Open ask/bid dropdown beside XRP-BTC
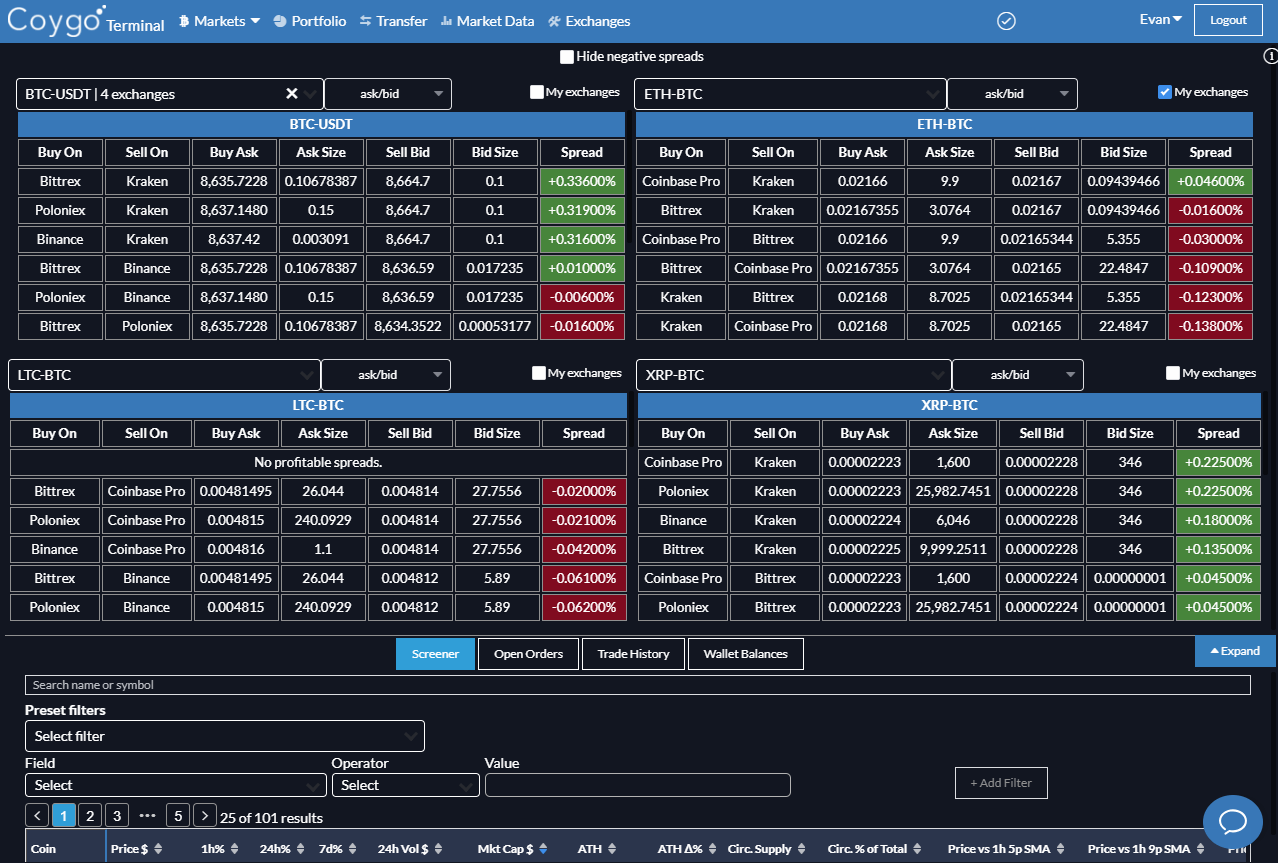This screenshot has height=863, width=1278. pyautogui.click(x=1017, y=375)
